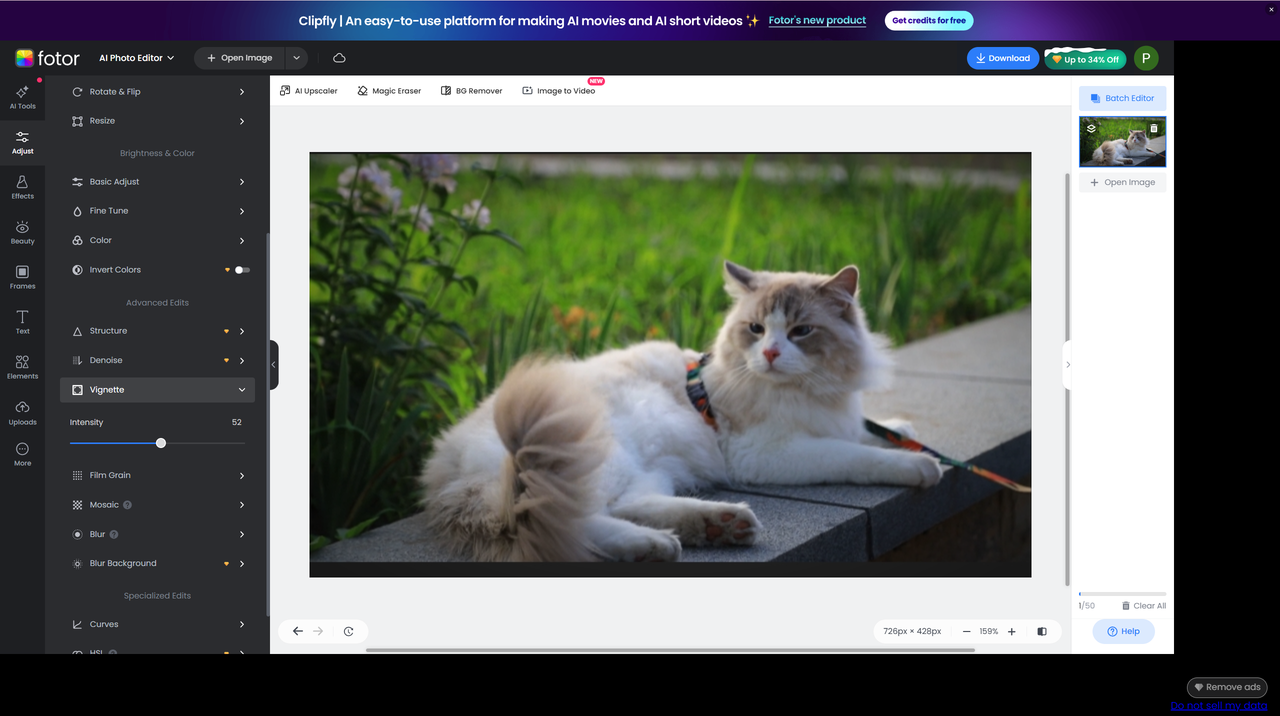1280x716 pixels.
Task: Click Open Image in right panel
Action: click(1122, 182)
